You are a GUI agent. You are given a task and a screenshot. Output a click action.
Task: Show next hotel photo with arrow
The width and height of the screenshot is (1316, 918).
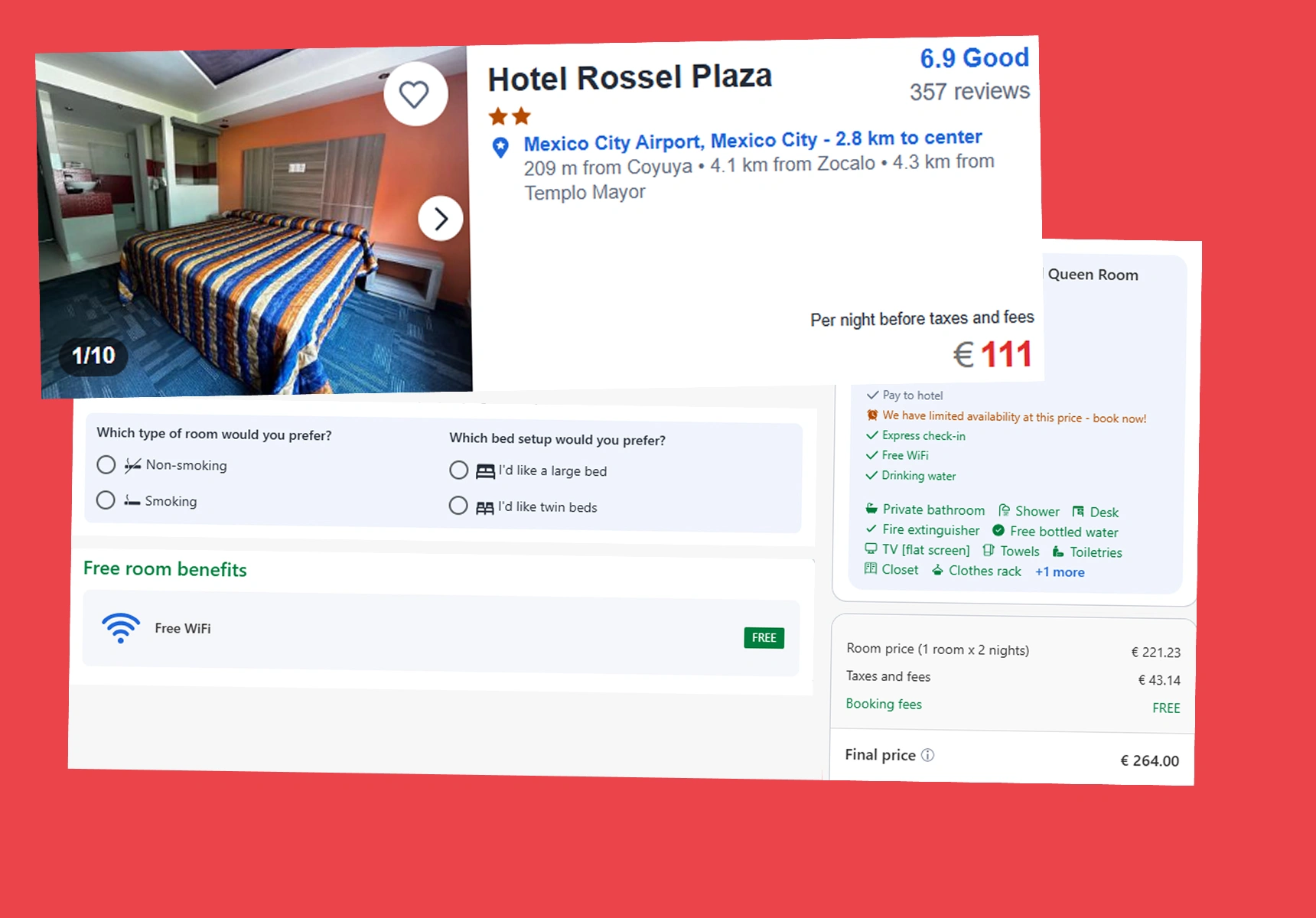pyautogui.click(x=441, y=219)
